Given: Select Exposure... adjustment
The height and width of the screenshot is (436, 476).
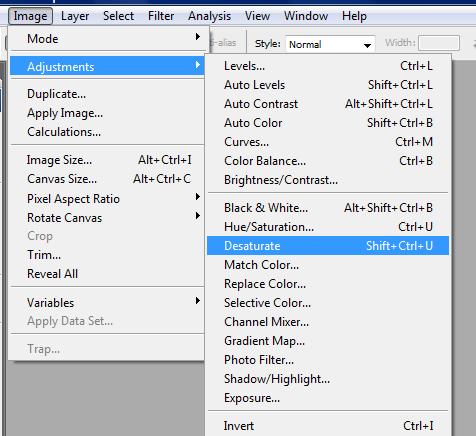Looking at the screenshot, I should pyautogui.click(x=328, y=398).
